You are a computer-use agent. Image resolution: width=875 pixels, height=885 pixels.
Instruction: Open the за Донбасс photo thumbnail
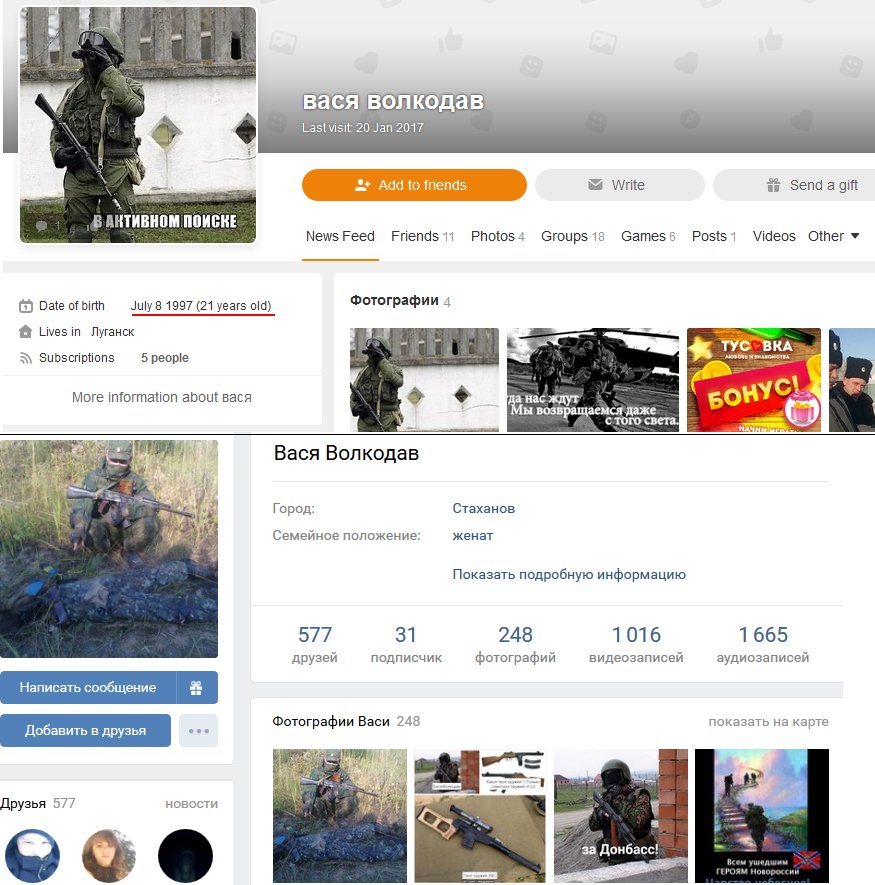621,816
